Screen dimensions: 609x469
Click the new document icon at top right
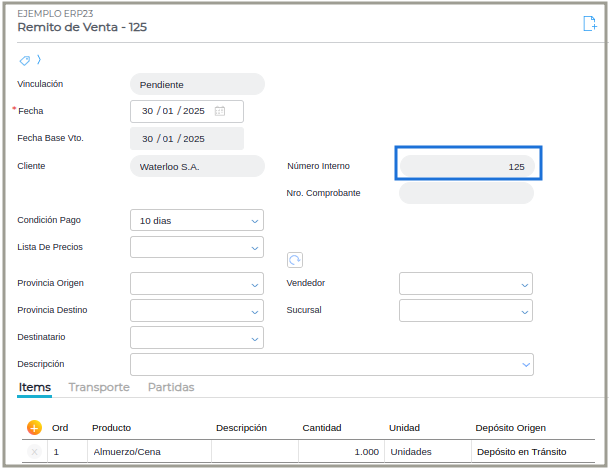click(589, 24)
